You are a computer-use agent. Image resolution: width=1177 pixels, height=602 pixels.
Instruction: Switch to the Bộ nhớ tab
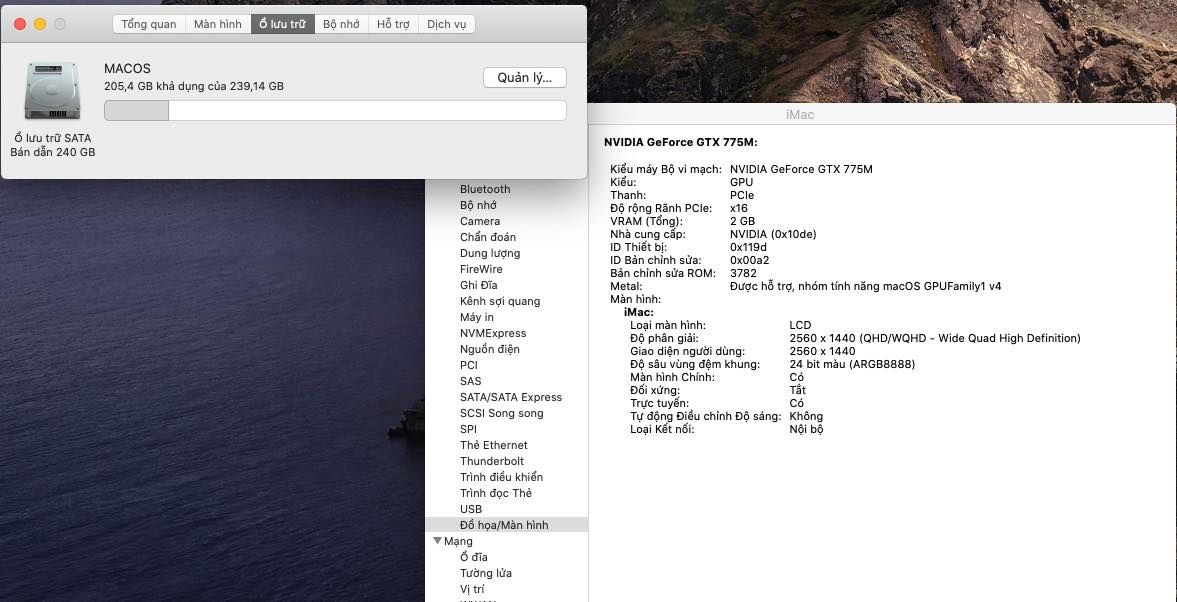(x=341, y=24)
